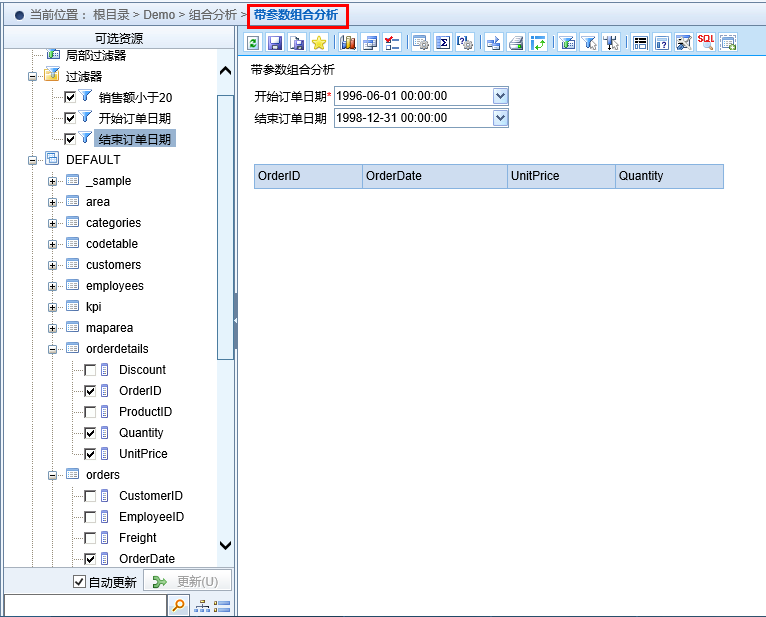Uncheck the orderdetails OrderID field checkbox
This screenshot has height=617, width=766.
90,391
